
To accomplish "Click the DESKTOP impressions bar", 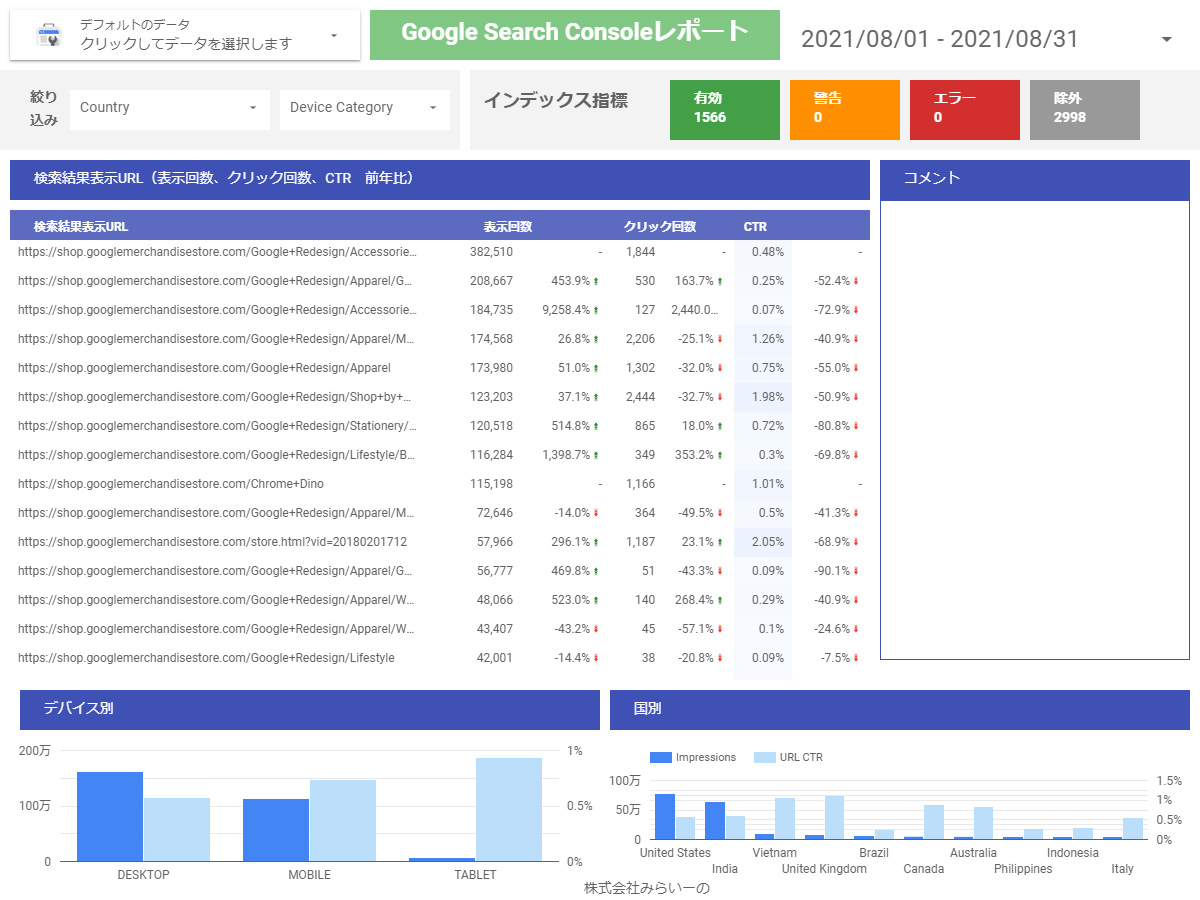I will click(110, 816).
